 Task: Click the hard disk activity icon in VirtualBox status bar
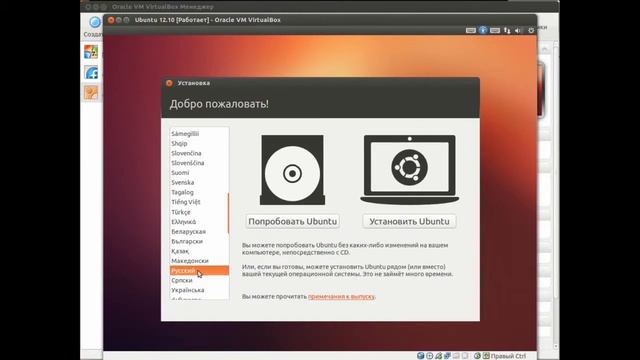point(420,356)
